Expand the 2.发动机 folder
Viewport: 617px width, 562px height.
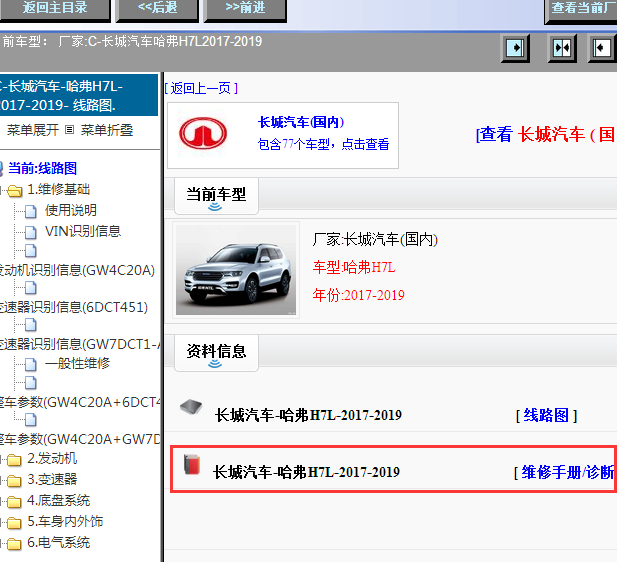(2, 460)
